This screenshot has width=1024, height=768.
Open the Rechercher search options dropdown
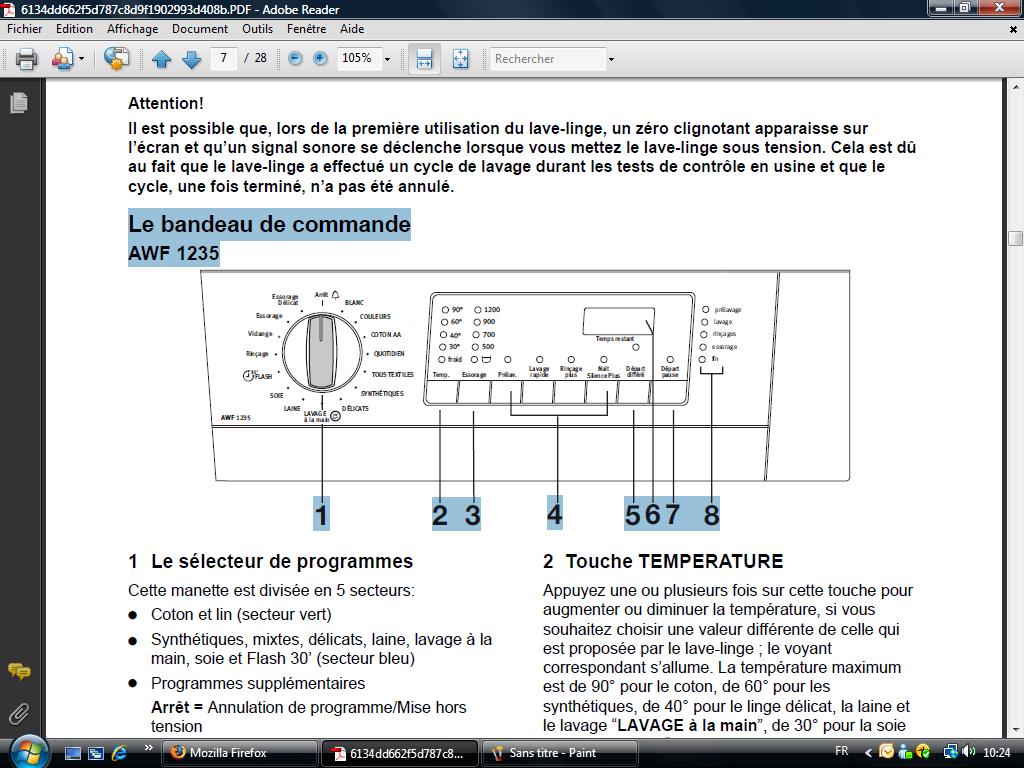click(x=611, y=59)
